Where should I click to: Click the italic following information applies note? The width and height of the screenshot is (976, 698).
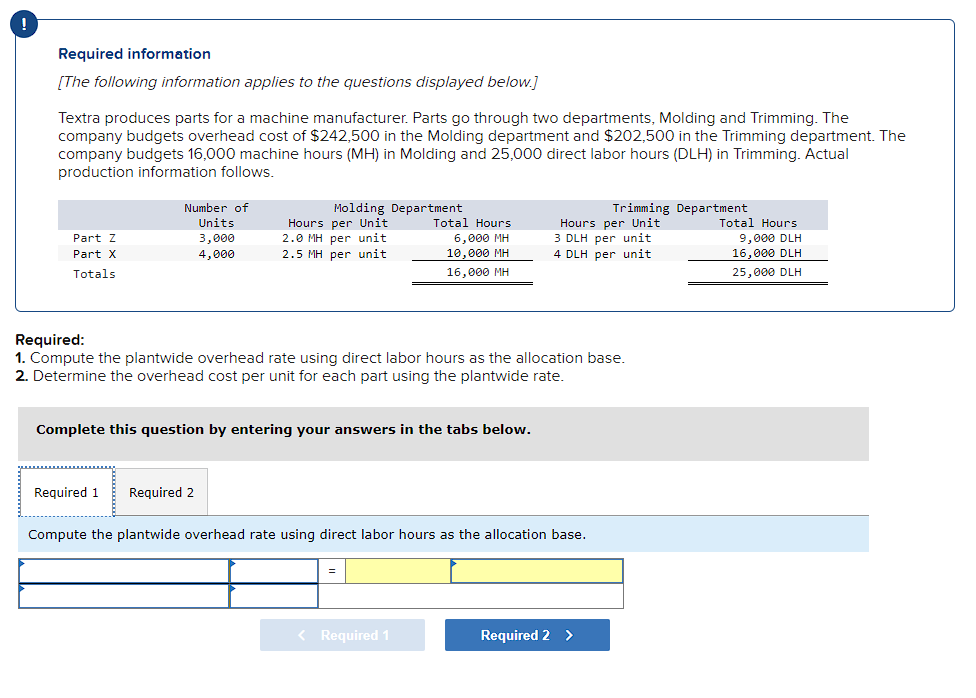pos(298,82)
